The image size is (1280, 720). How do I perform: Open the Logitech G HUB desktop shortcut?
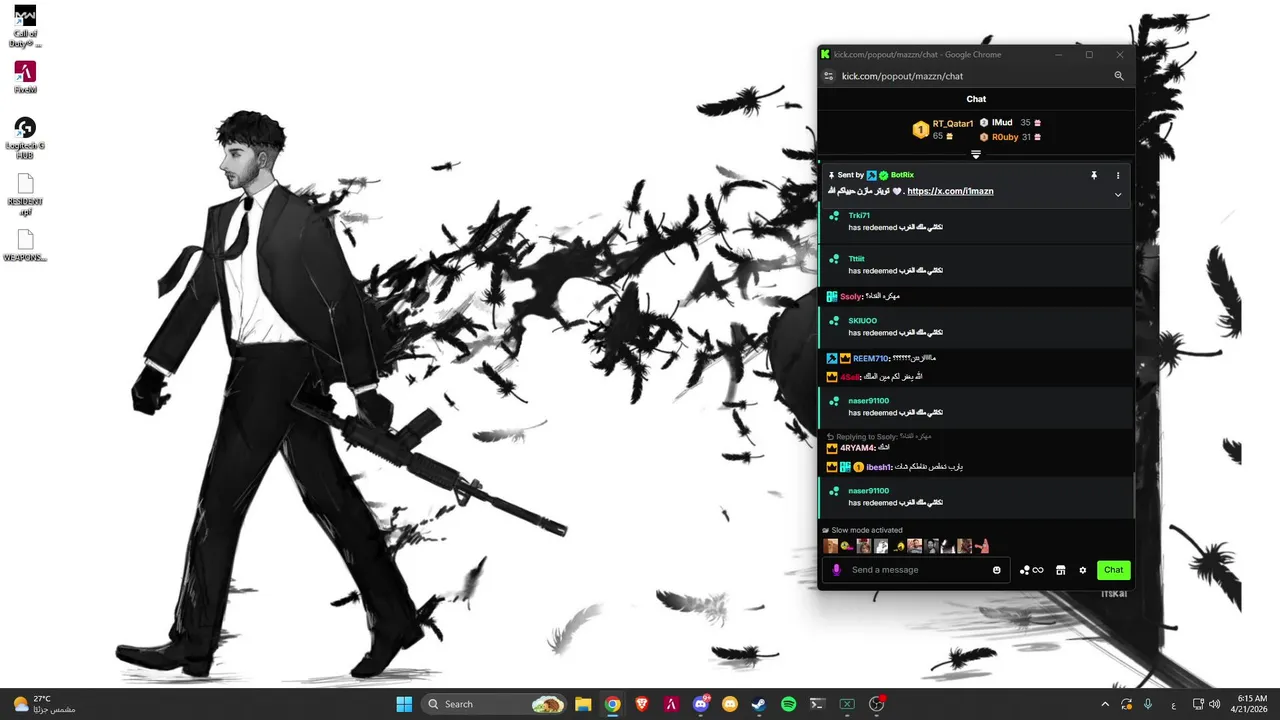click(x=25, y=138)
